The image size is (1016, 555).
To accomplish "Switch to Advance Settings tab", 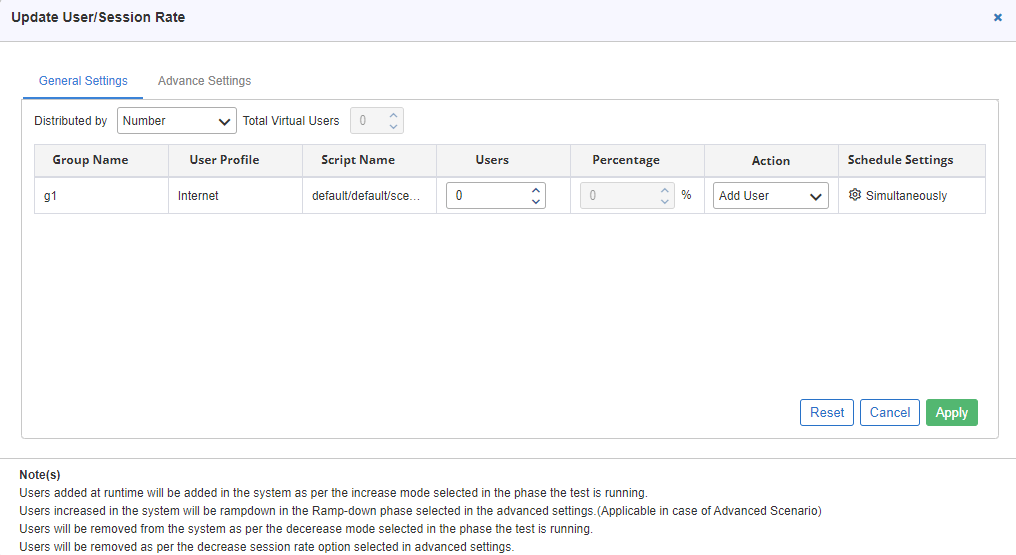I will tap(204, 81).
